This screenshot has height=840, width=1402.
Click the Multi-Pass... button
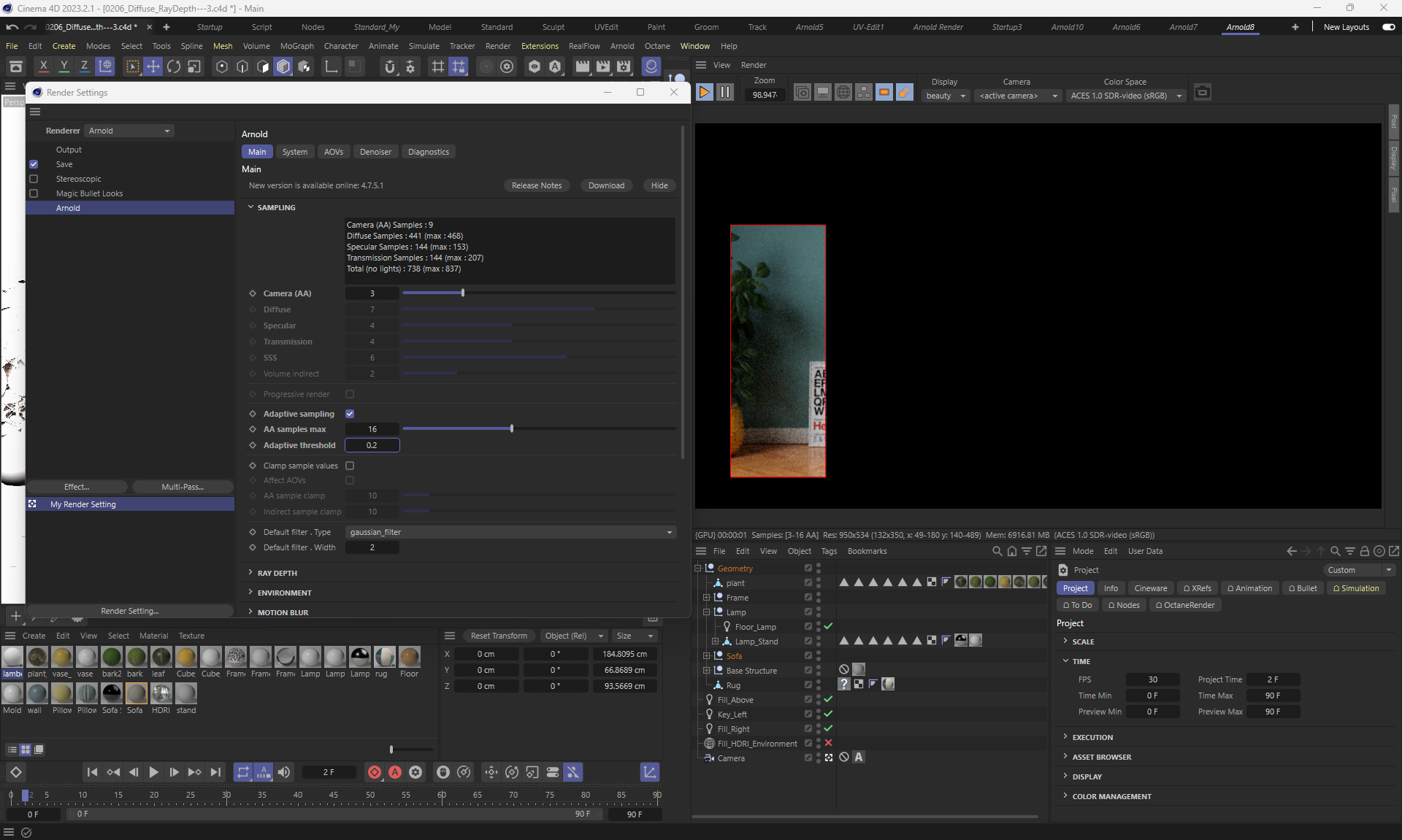[182, 487]
